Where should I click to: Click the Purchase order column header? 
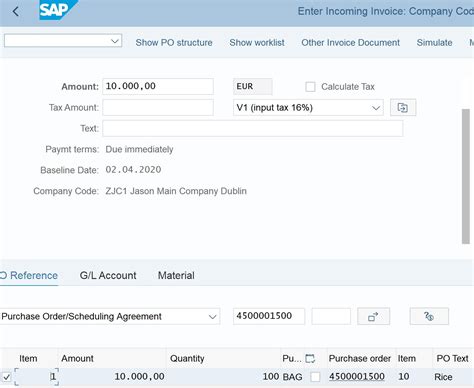360,359
